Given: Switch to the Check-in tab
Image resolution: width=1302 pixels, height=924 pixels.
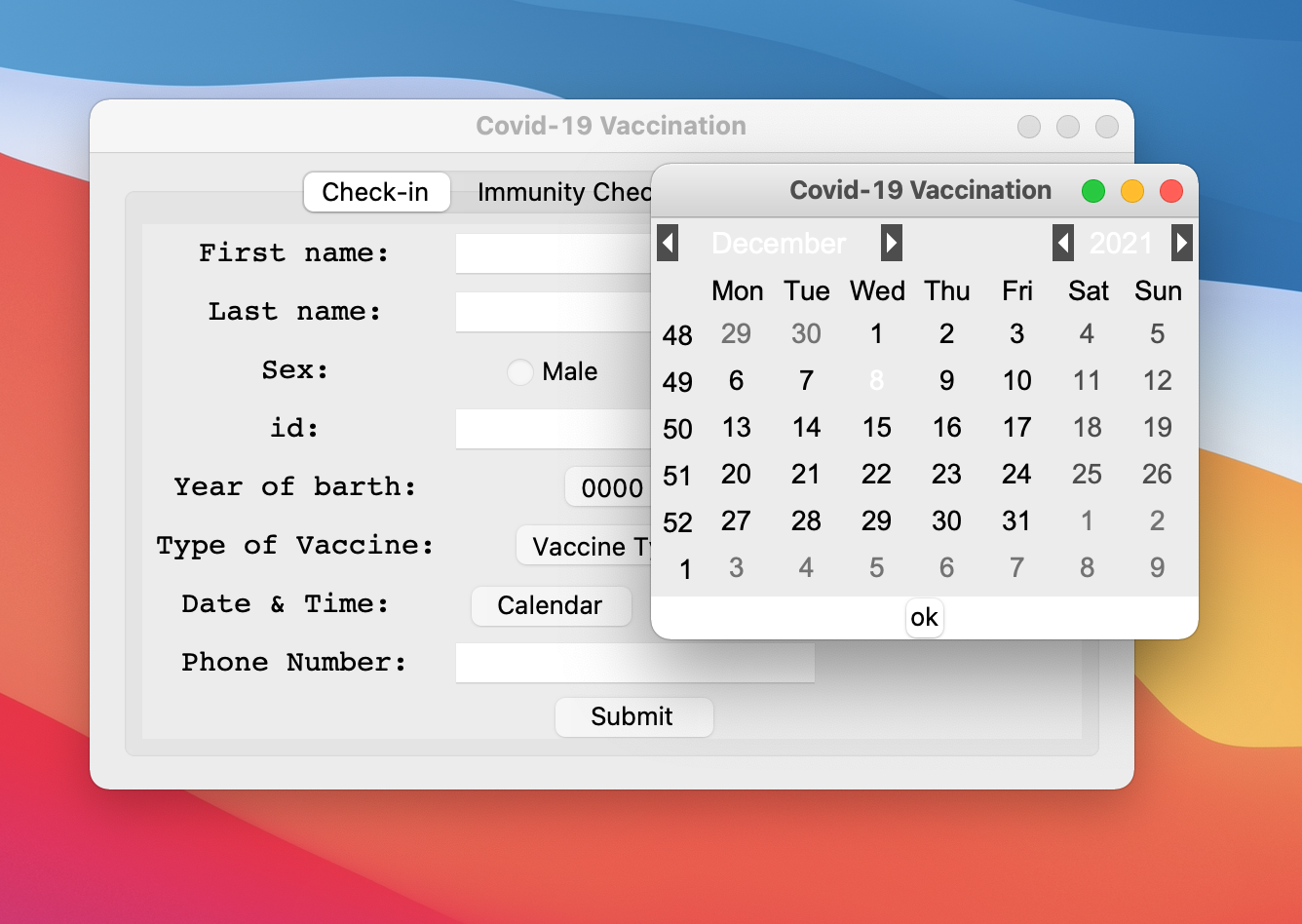Looking at the screenshot, I should pos(376,192).
